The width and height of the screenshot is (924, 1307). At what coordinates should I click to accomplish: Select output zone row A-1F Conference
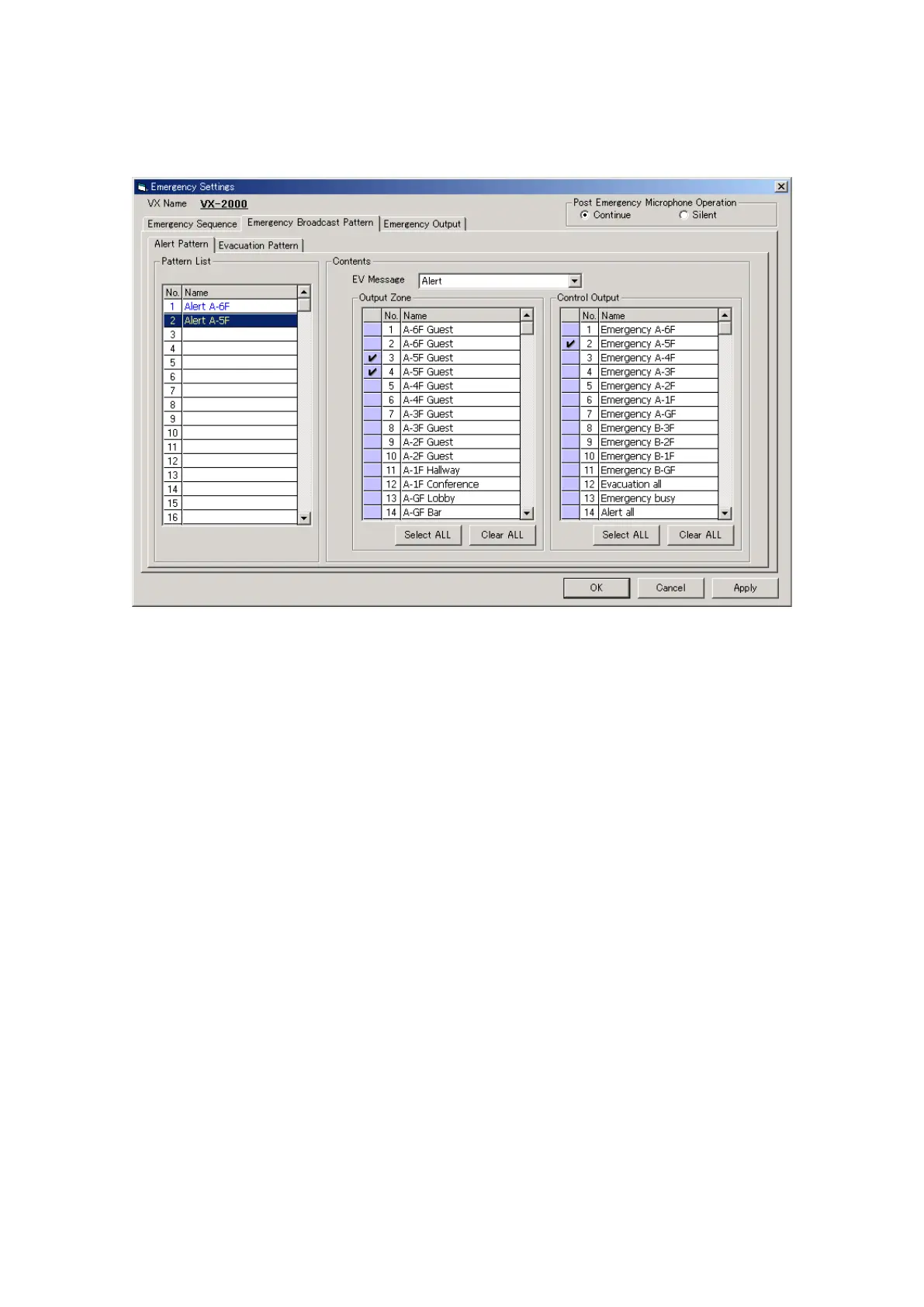[x=460, y=484]
